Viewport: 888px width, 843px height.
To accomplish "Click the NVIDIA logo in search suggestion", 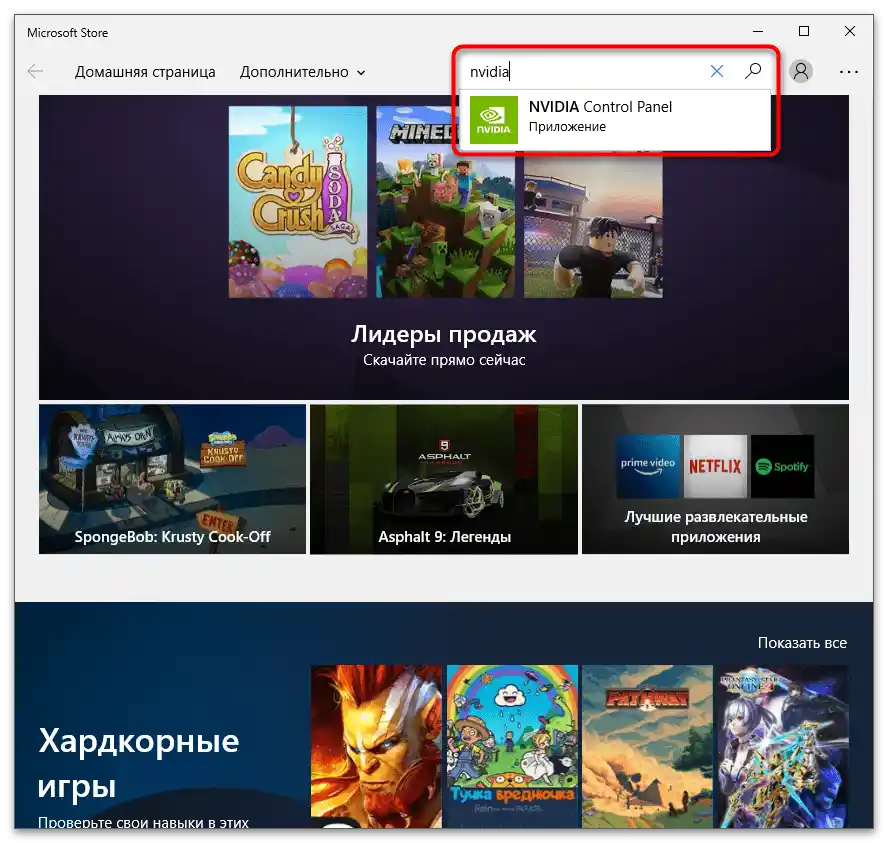I will [494, 119].
